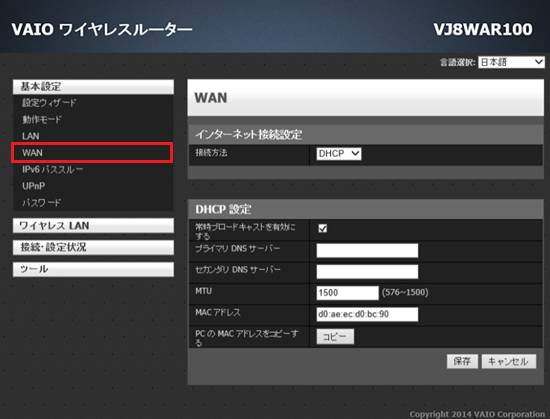Select the LAN sidebar item
This screenshot has height=419, width=550.
[31, 136]
